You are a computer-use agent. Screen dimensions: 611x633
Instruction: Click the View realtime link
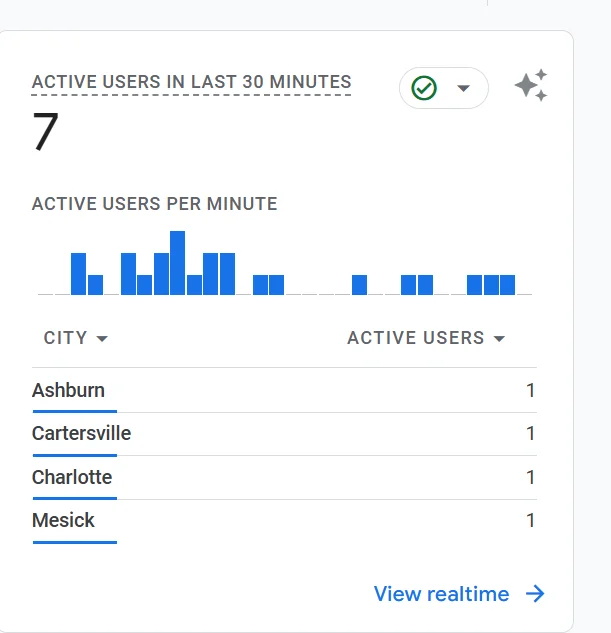441,594
